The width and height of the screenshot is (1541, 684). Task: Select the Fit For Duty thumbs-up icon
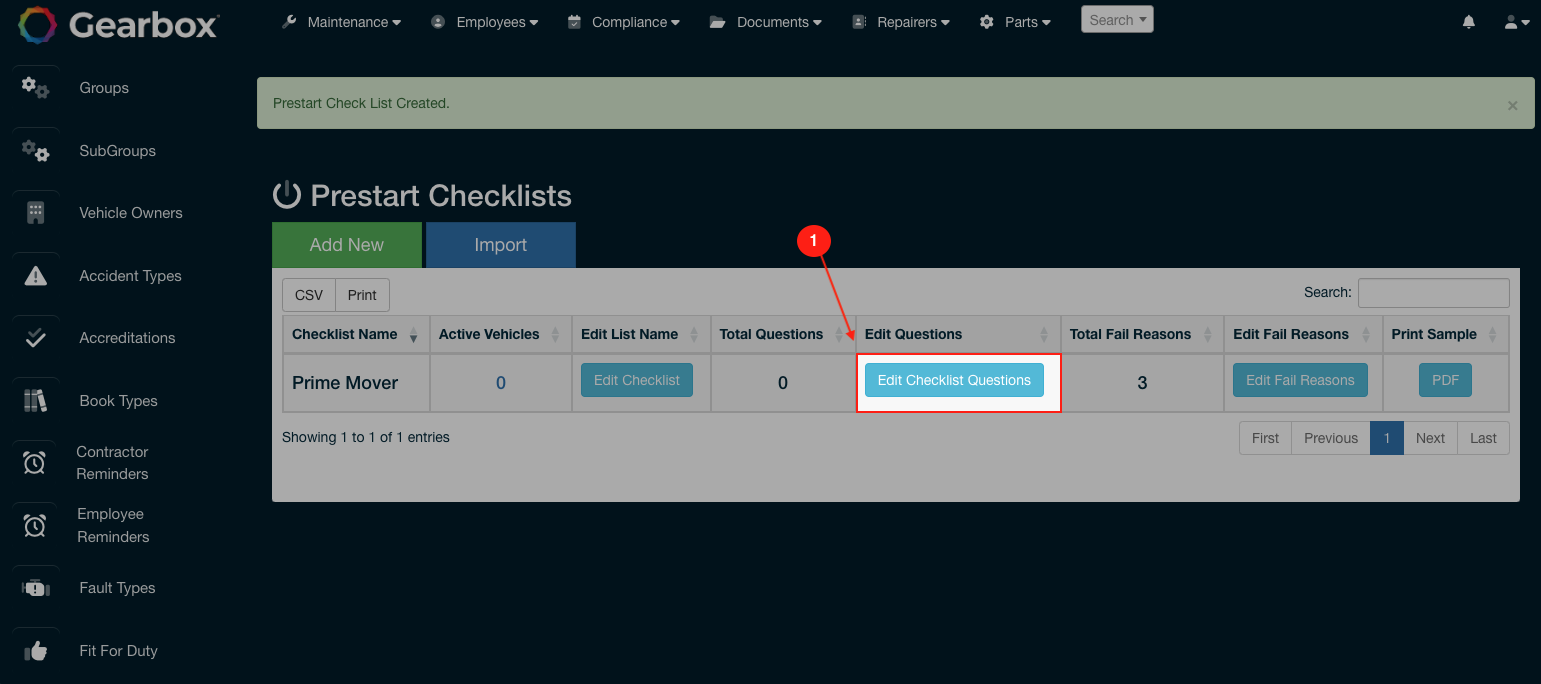click(35, 651)
